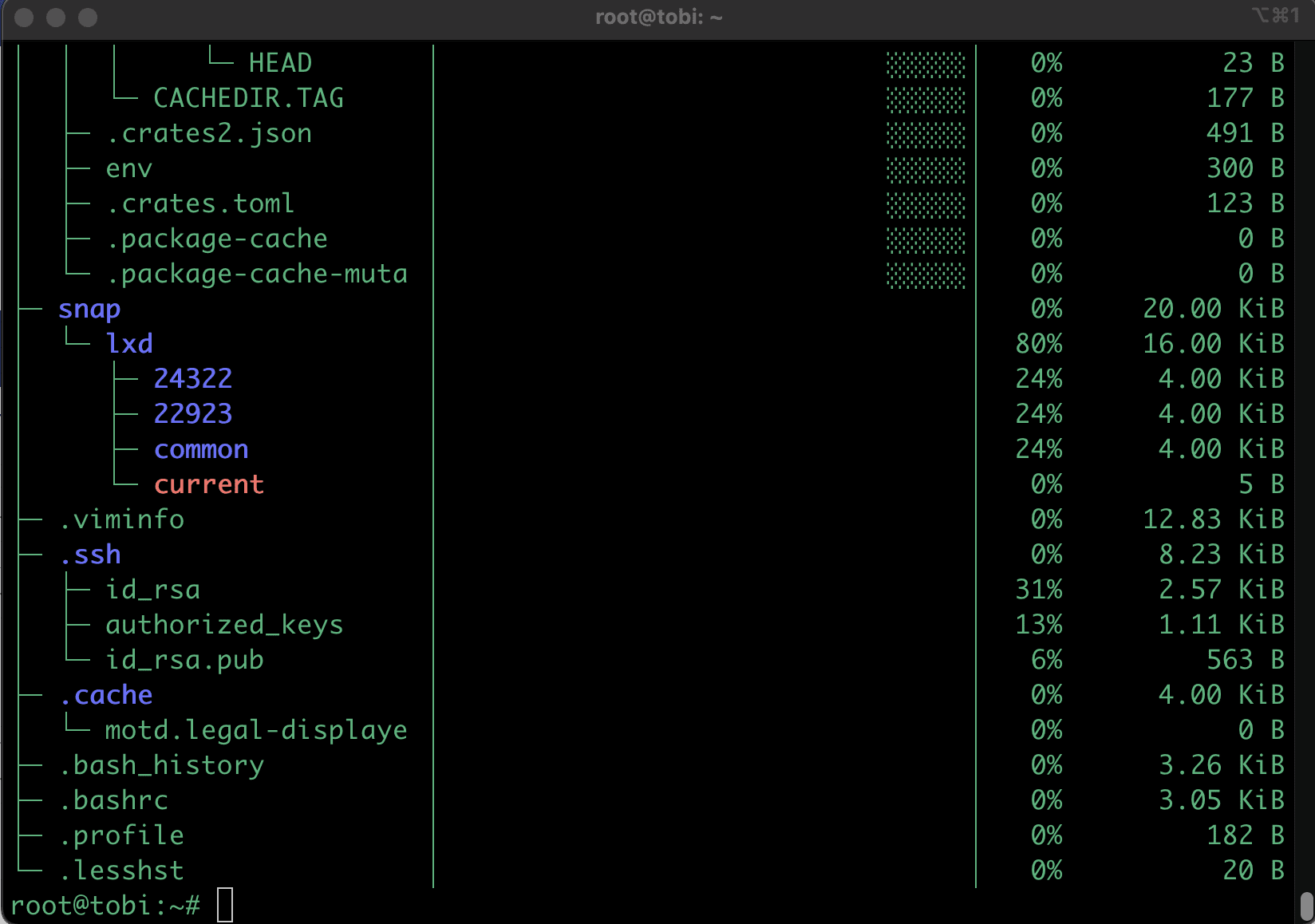The height and width of the screenshot is (924, 1315).
Task: Click the CACHEDIR.TAG file name
Action: (x=248, y=98)
